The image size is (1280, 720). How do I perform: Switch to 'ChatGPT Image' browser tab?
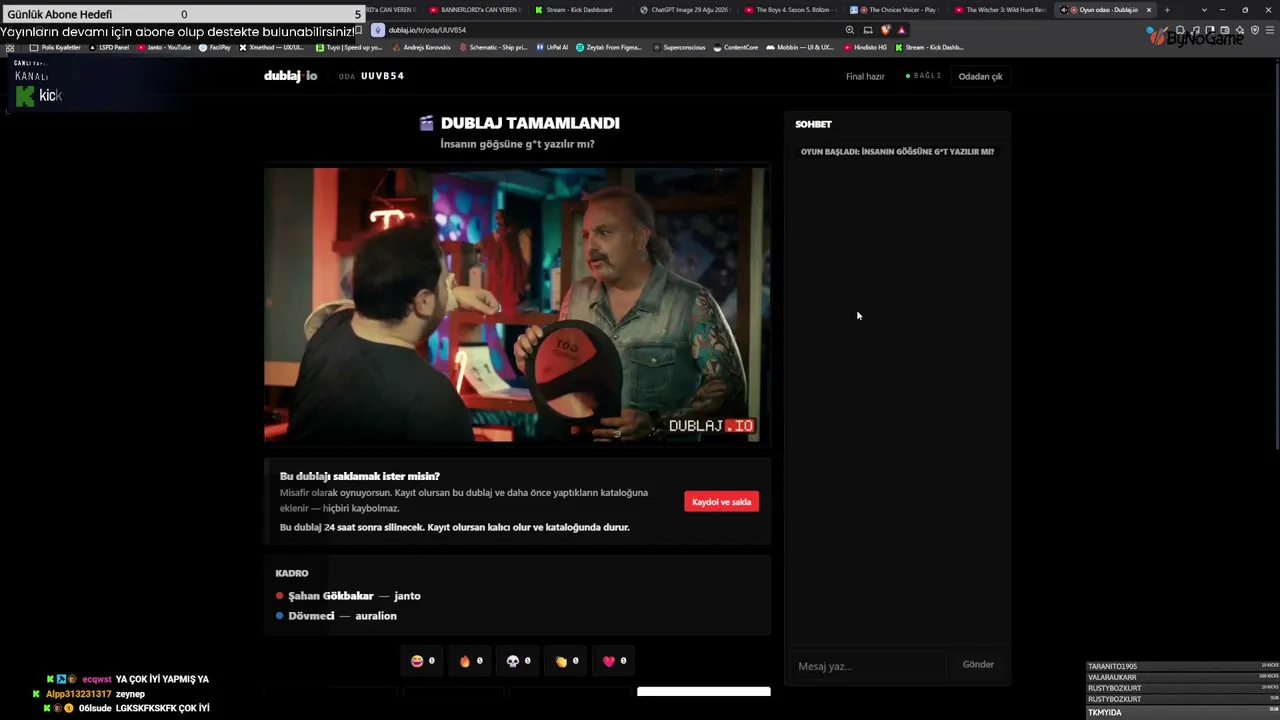point(684,10)
